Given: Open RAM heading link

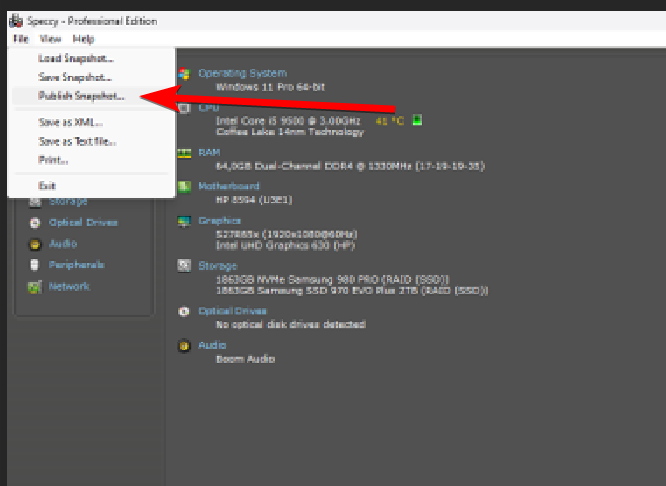Looking at the screenshot, I should tap(209, 153).
